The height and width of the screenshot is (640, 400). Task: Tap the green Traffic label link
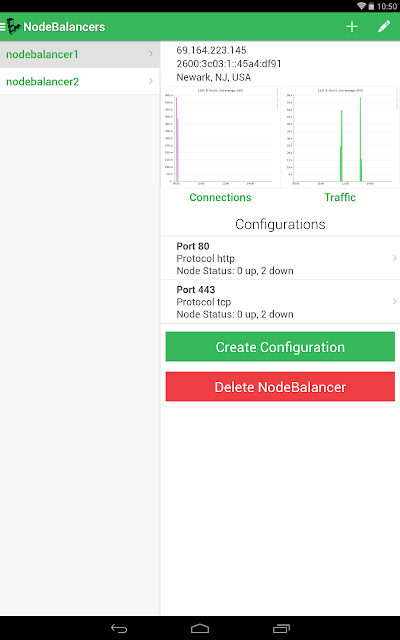[340, 197]
